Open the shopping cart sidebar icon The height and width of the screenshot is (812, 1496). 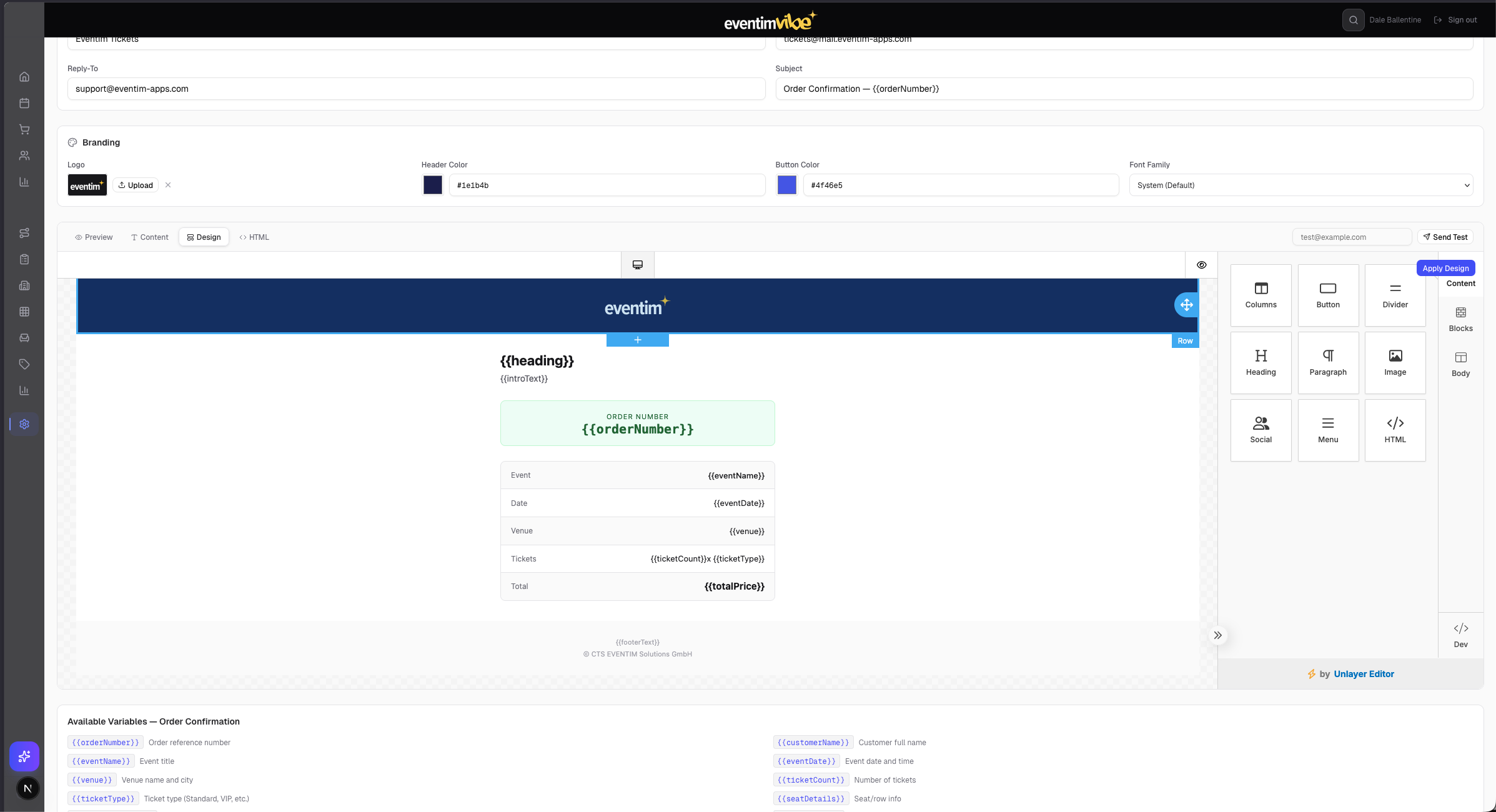click(24, 129)
